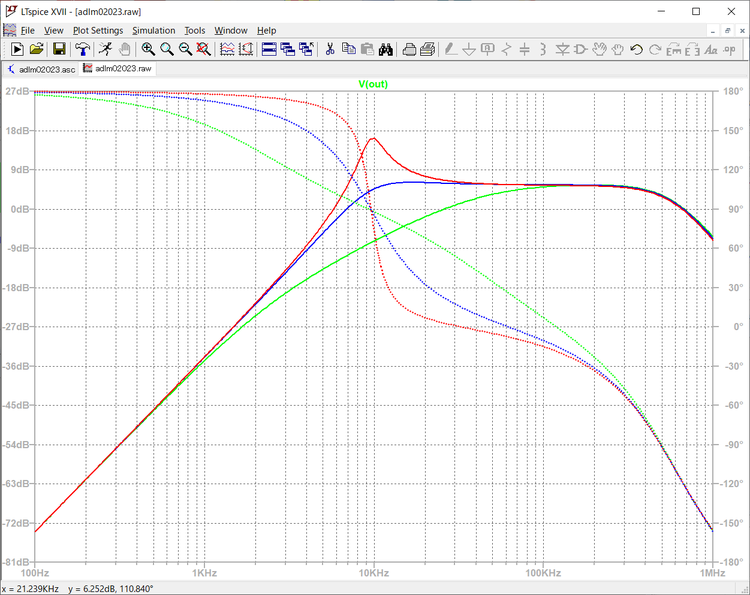The height and width of the screenshot is (595, 750).
Task: Switch to the adlm02023.asc tab
Action: (42, 69)
